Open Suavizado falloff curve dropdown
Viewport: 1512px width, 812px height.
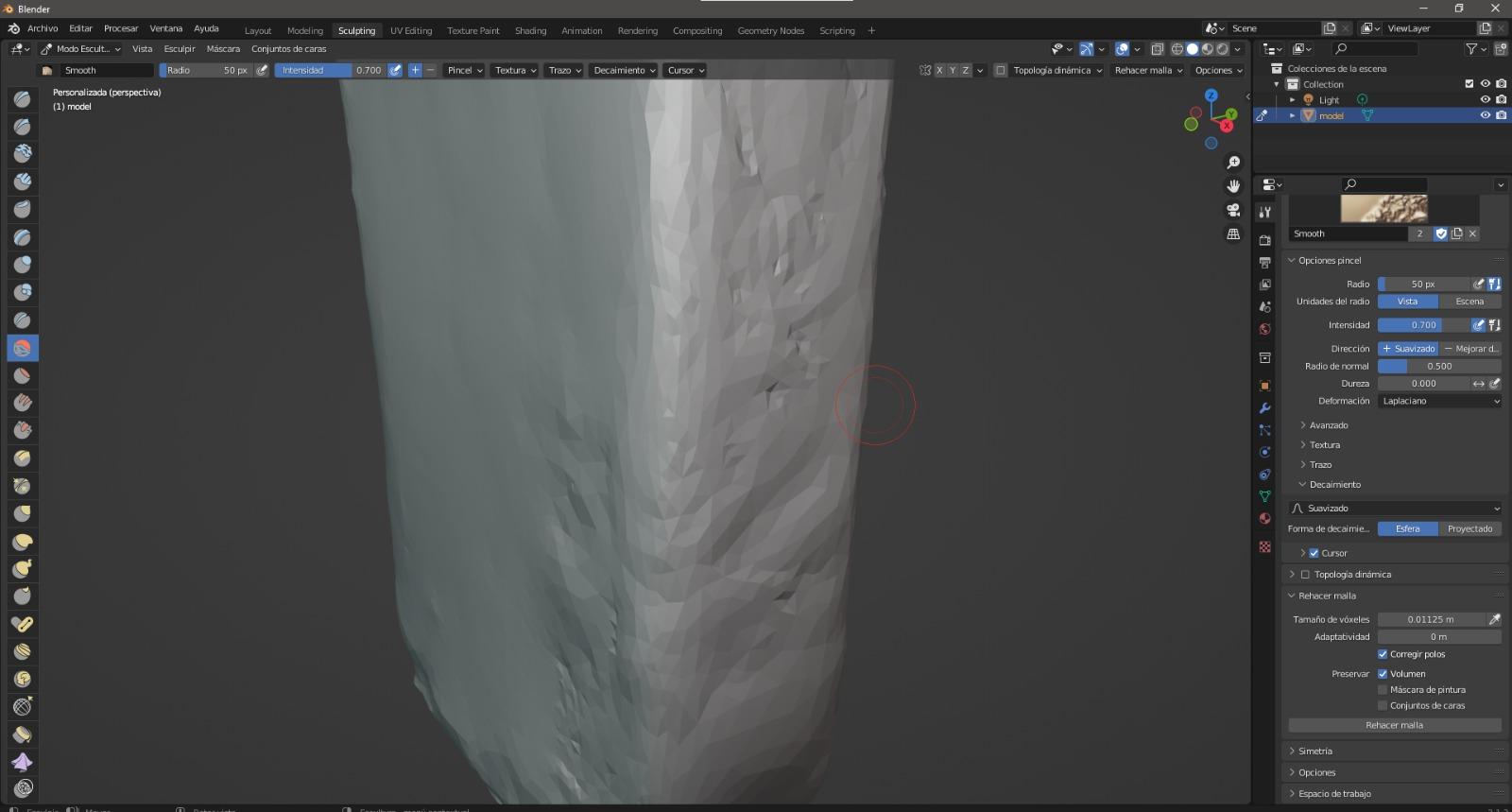(1395, 509)
